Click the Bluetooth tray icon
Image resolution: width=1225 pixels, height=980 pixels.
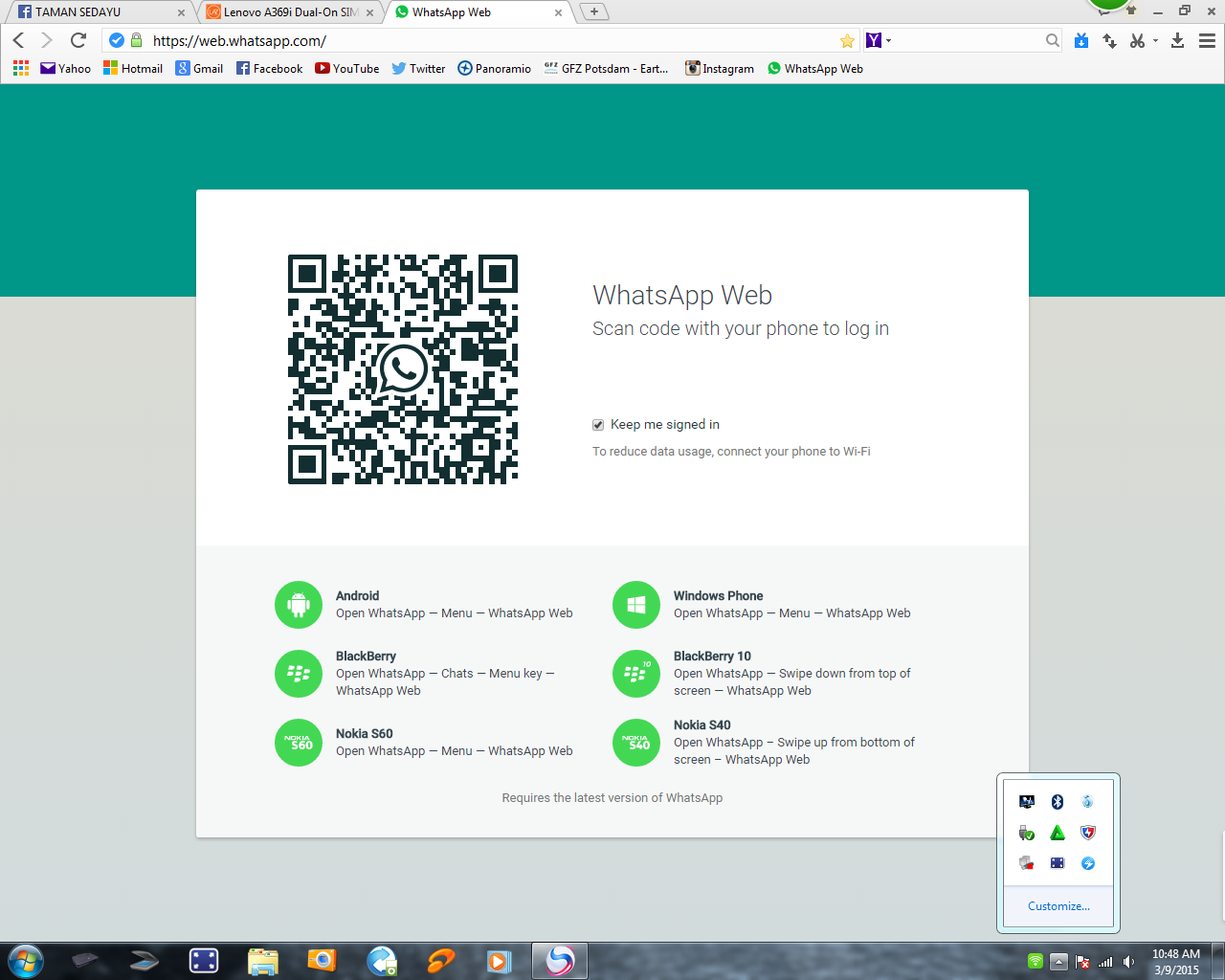tap(1058, 802)
